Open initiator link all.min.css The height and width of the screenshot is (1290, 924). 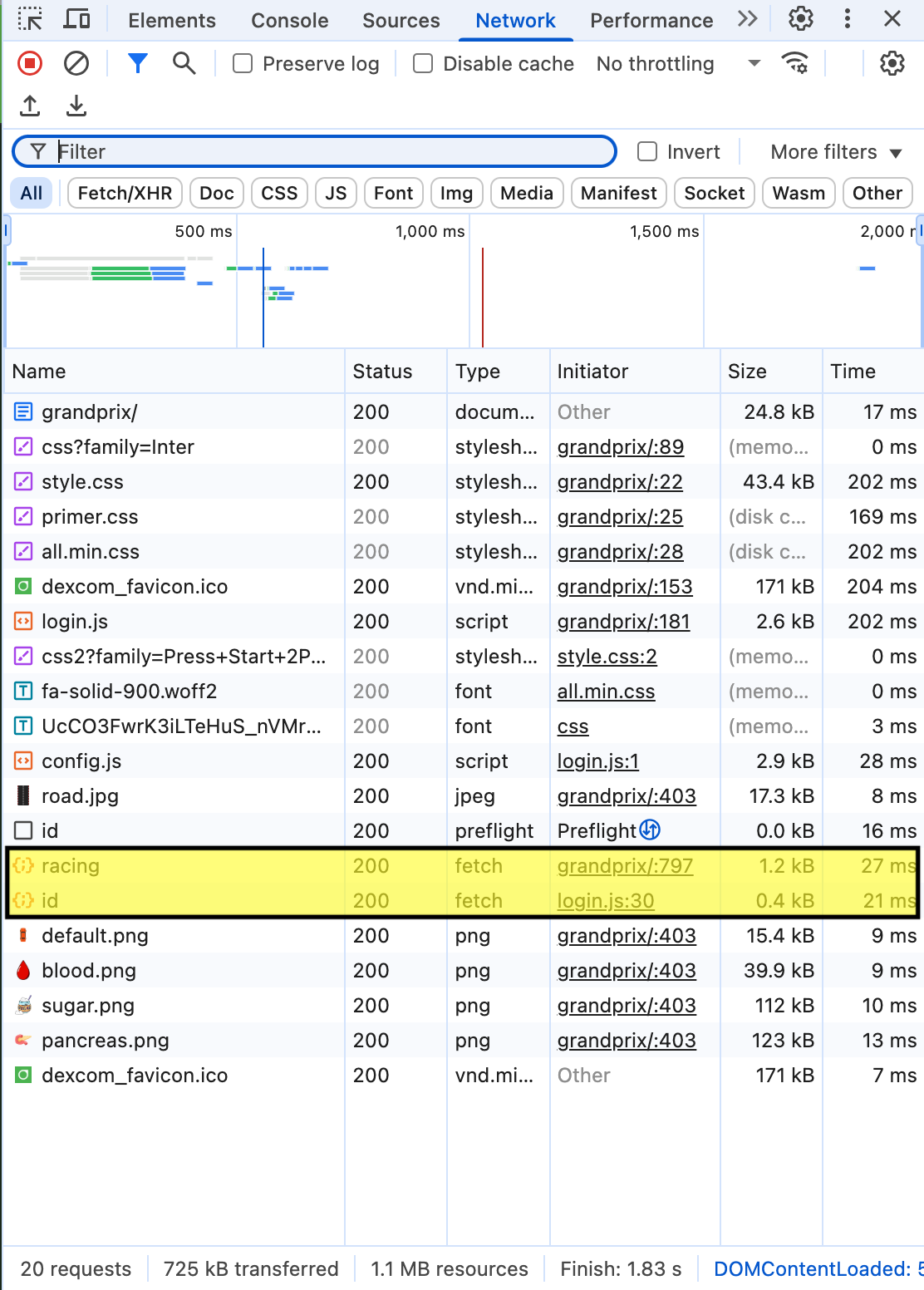[606, 692]
